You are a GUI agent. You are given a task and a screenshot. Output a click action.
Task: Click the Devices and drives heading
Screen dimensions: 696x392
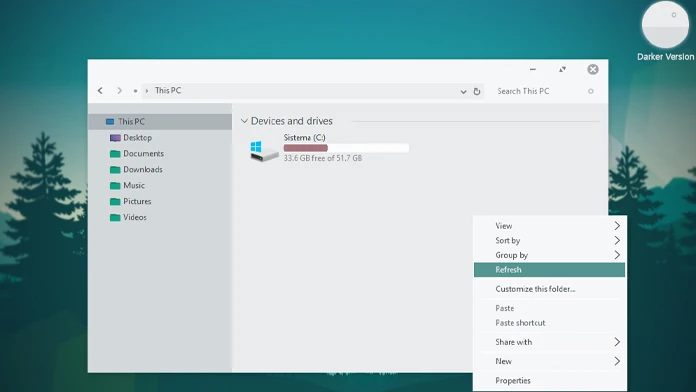coord(292,121)
